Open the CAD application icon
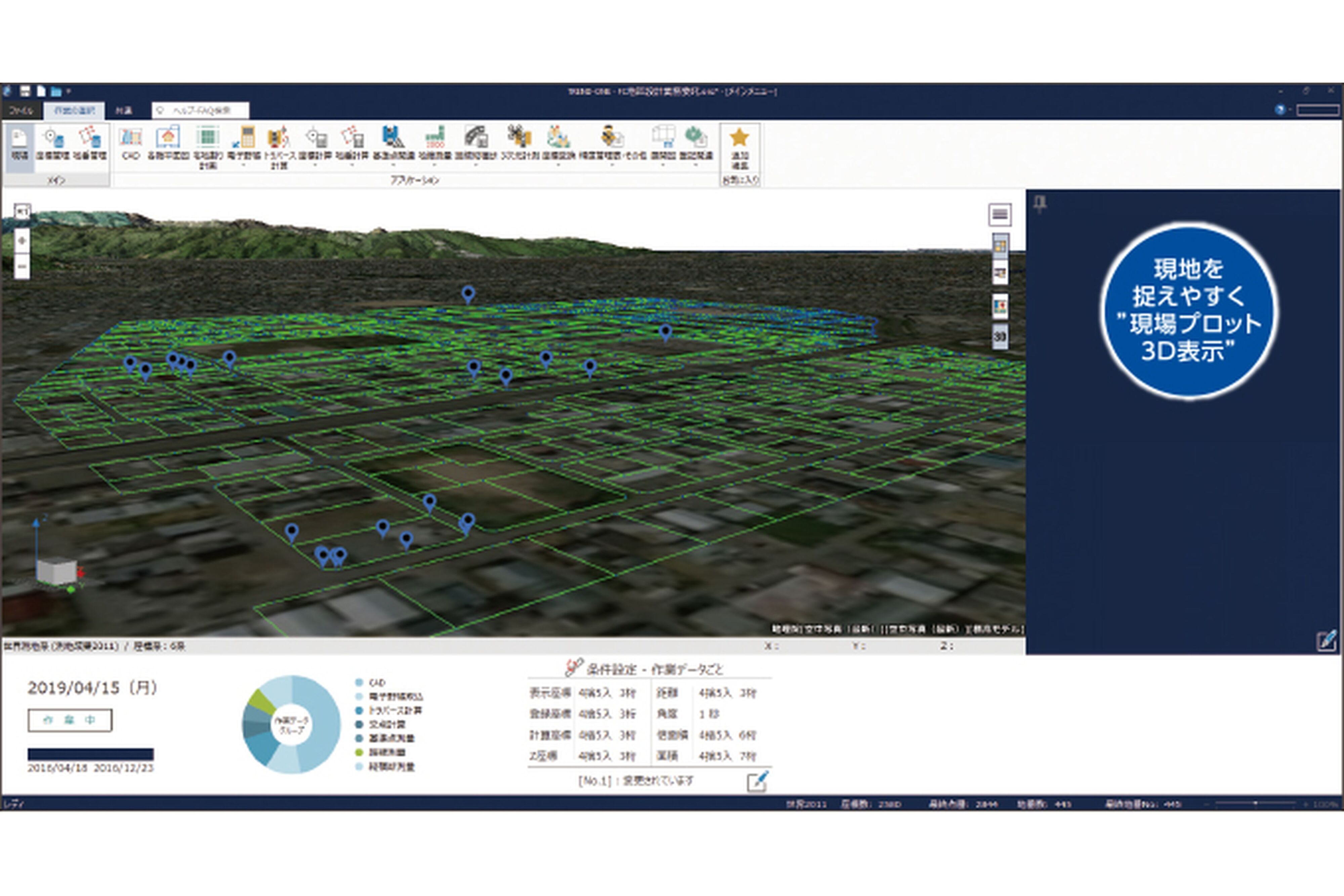The width and height of the screenshot is (1344, 896). pos(130,138)
